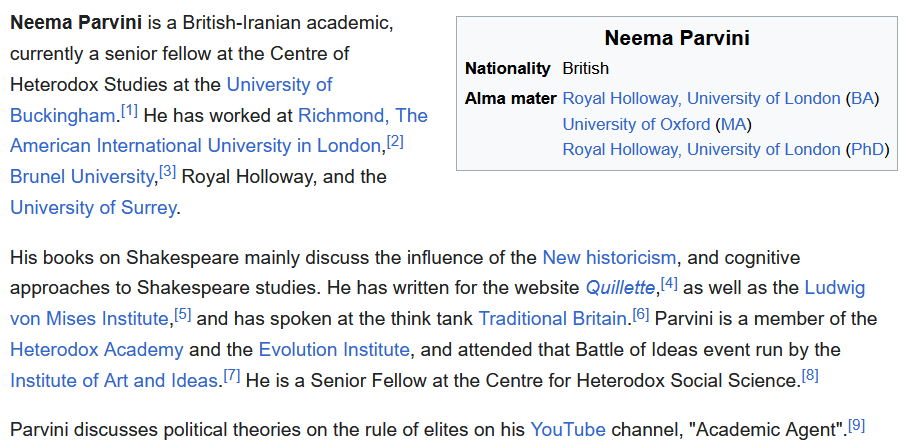
Task: Click footnote reference number 2
Action: pos(395,141)
